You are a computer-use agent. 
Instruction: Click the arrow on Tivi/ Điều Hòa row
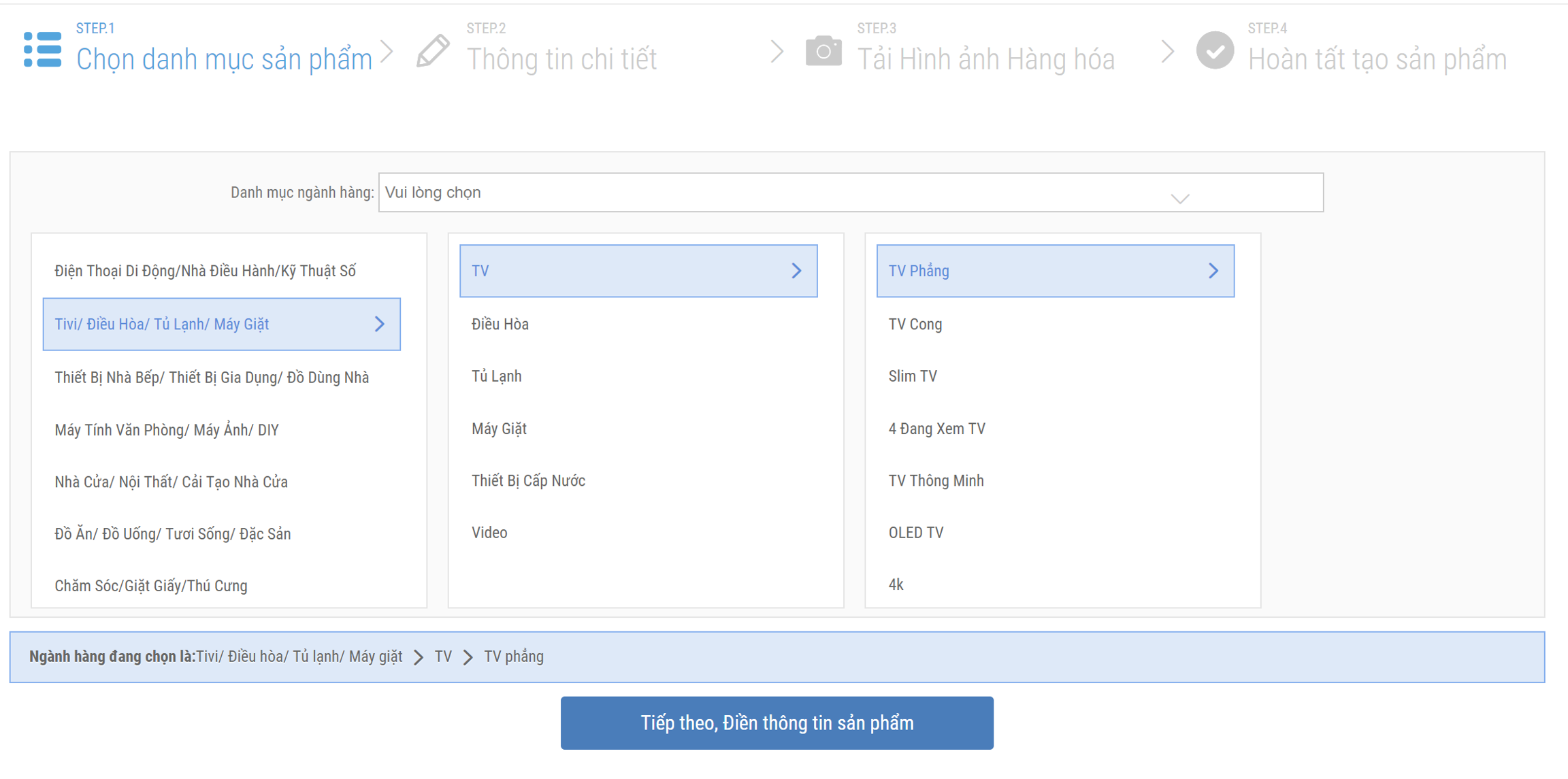pyautogui.click(x=380, y=325)
